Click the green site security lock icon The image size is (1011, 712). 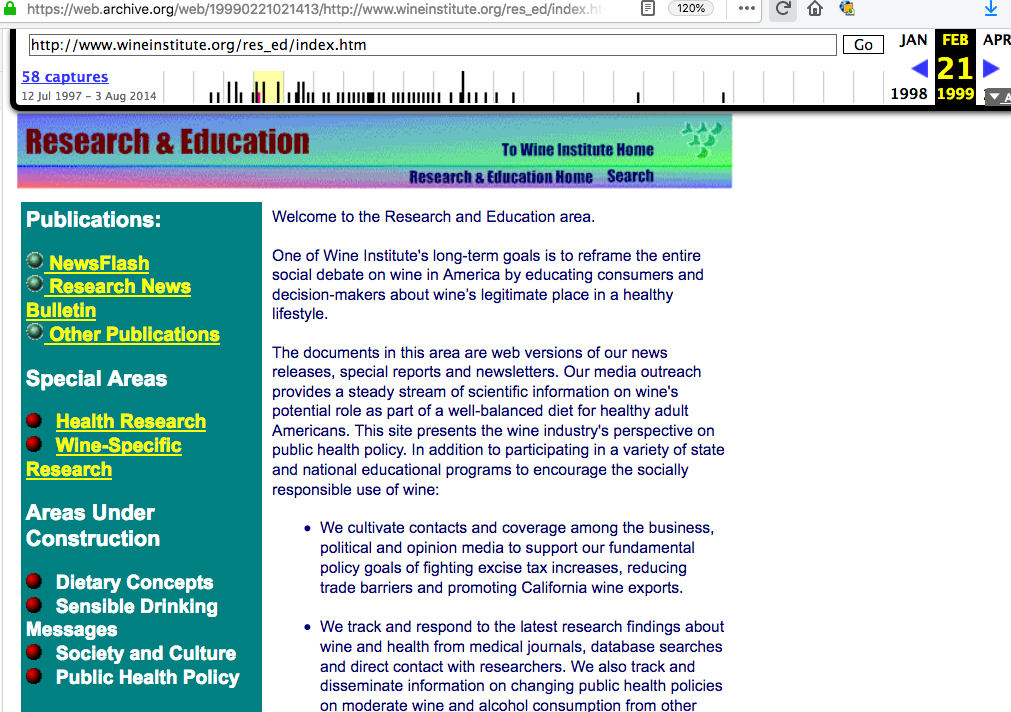10,8
